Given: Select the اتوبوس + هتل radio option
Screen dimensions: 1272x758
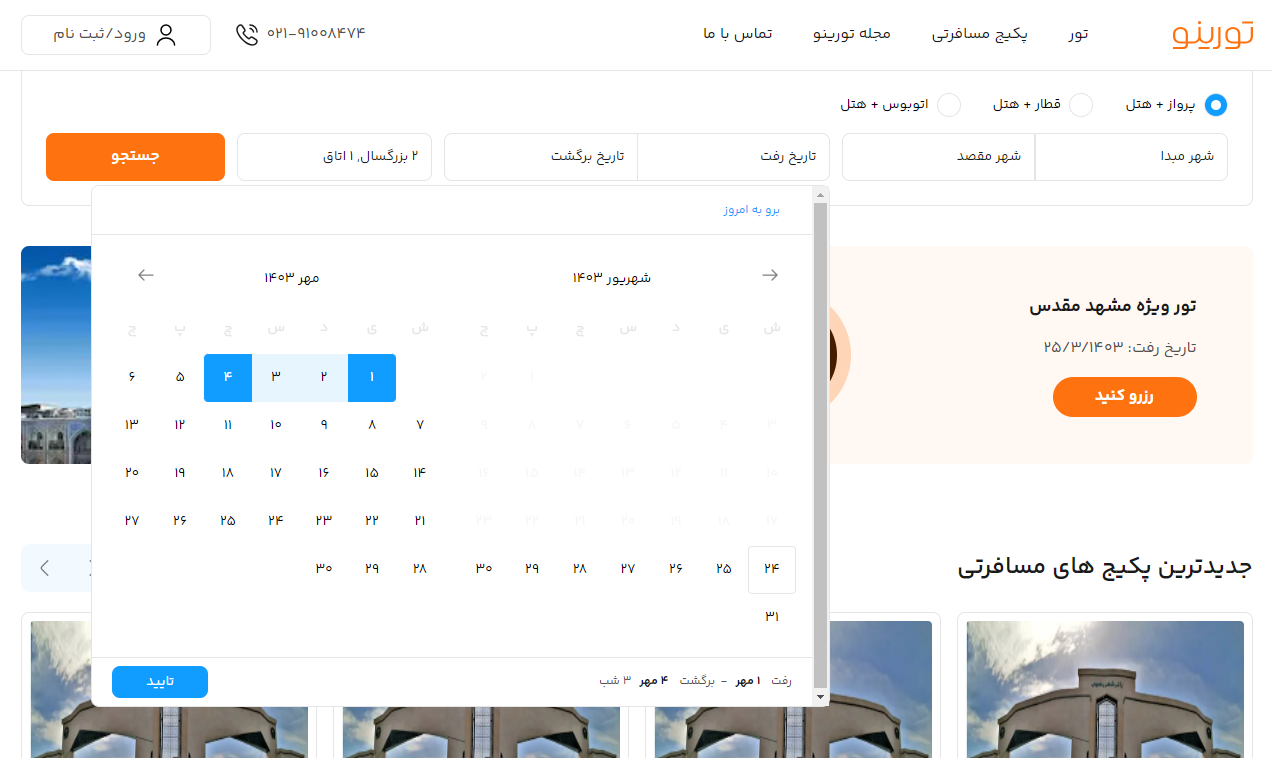Looking at the screenshot, I should pos(949,105).
